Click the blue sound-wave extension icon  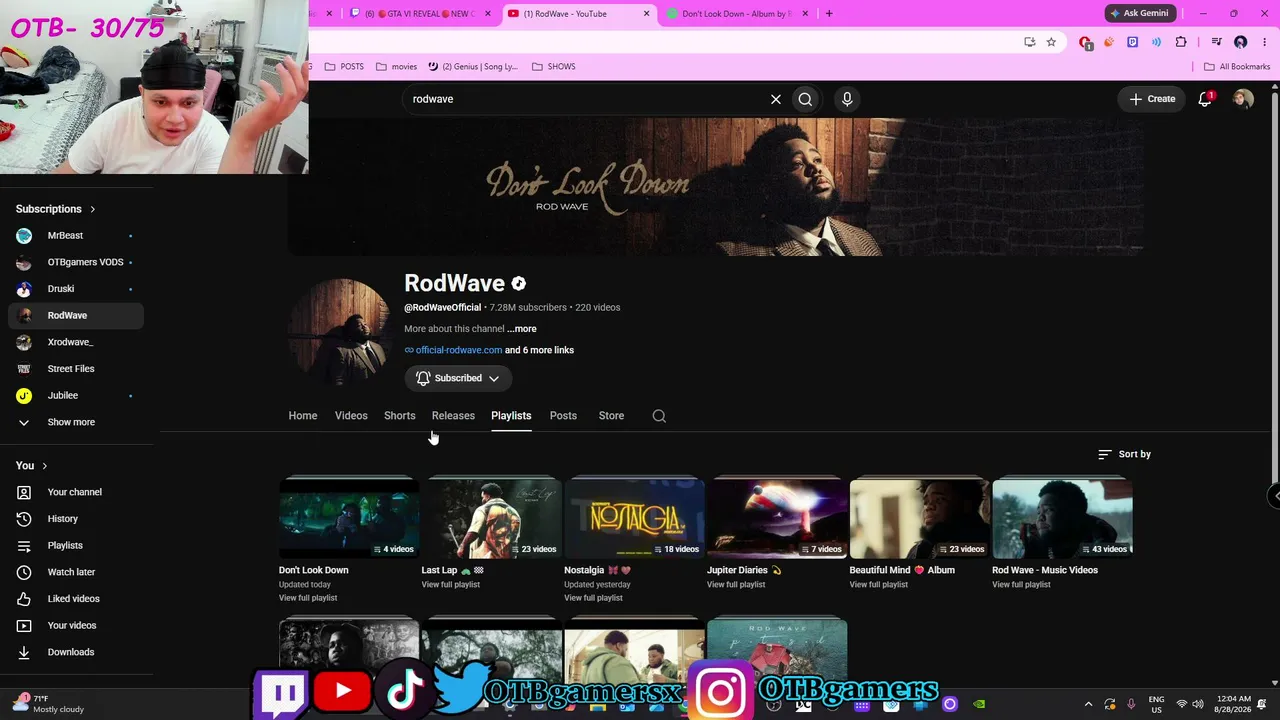[1157, 42]
